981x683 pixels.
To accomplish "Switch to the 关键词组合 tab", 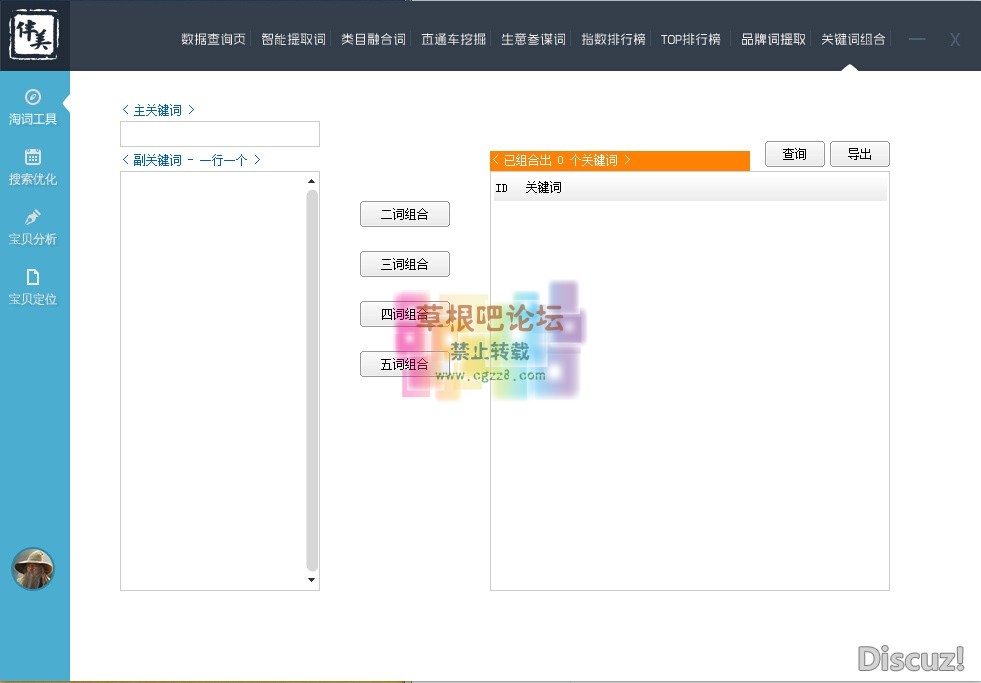I will click(x=853, y=39).
